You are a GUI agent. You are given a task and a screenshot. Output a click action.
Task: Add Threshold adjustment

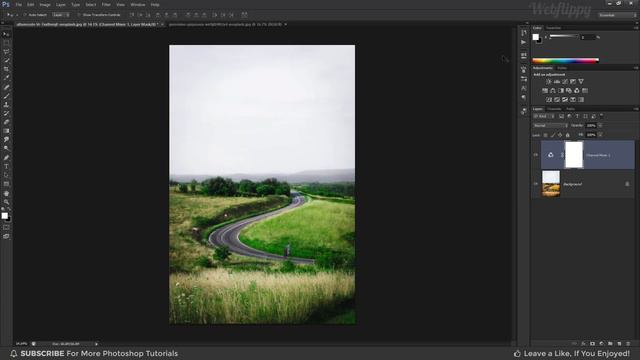tap(565, 100)
